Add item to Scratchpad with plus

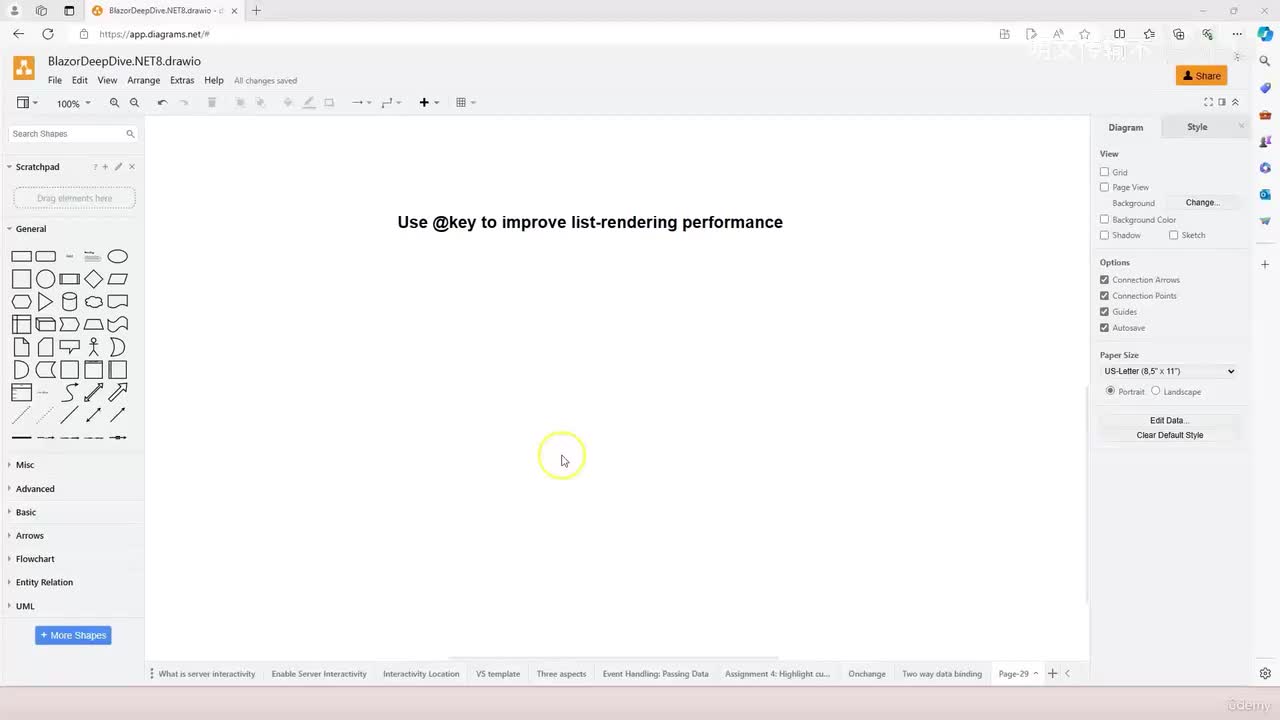click(105, 167)
